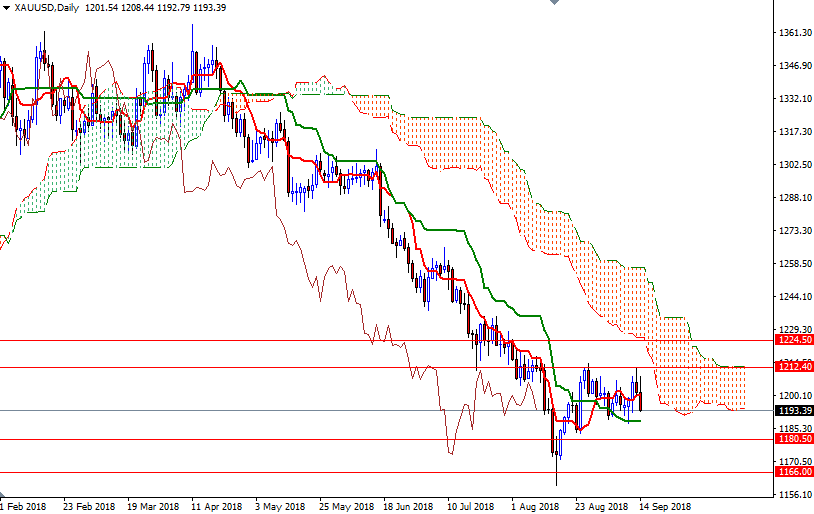Select the red 1166.00 price label
The image size is (814, 514).
[x=794, y=472]
